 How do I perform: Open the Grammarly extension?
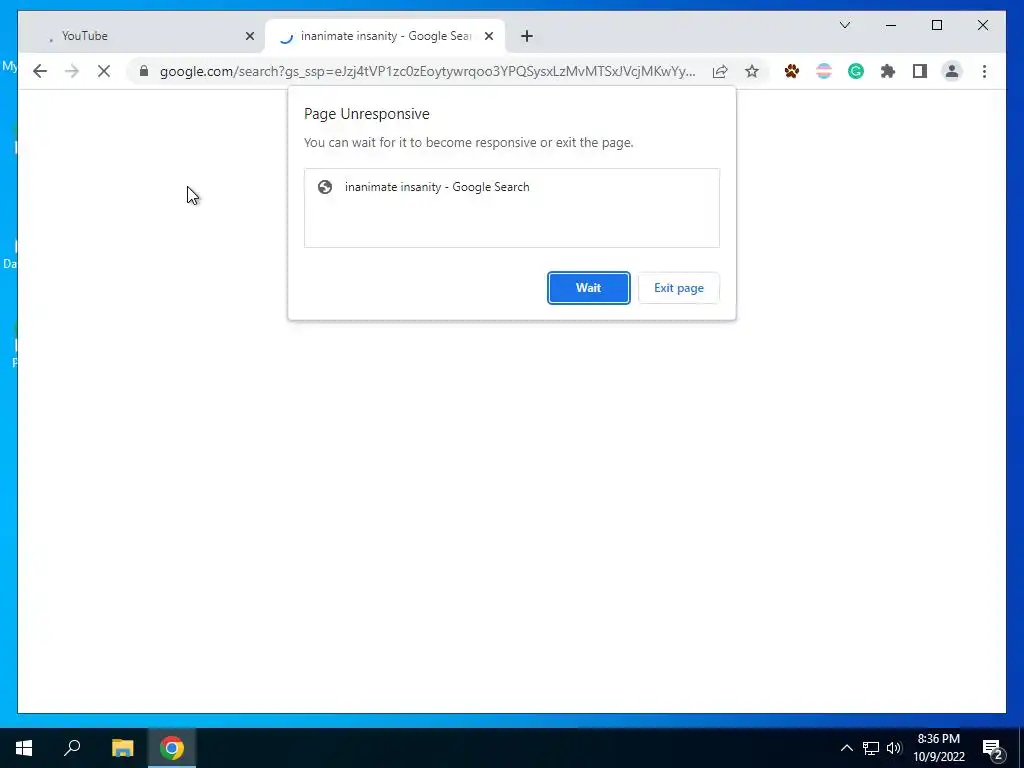coord(856,71)
